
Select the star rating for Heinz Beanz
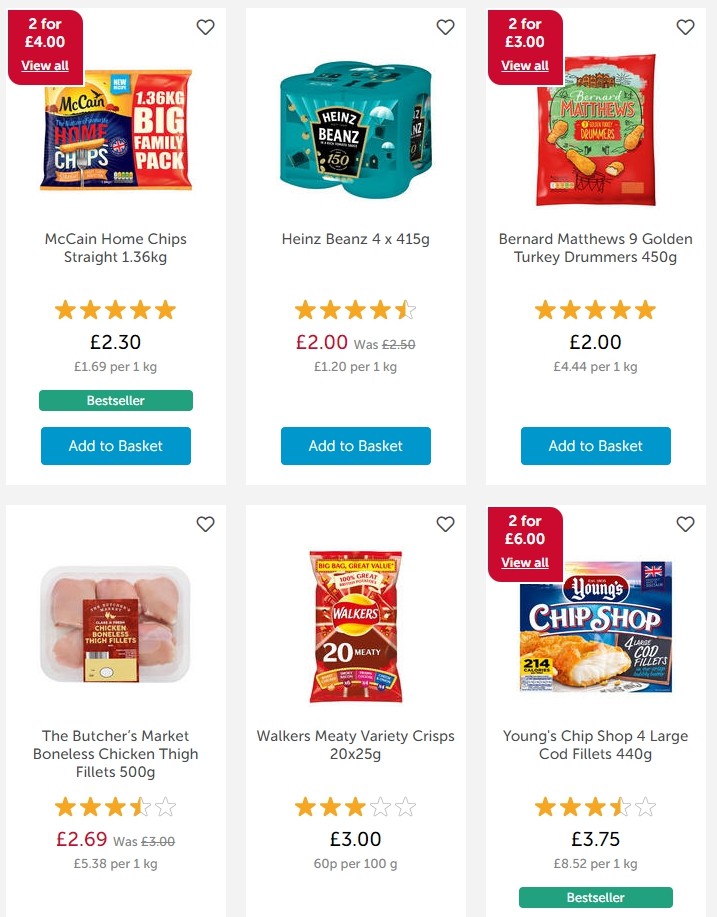(x=355, y=310)
